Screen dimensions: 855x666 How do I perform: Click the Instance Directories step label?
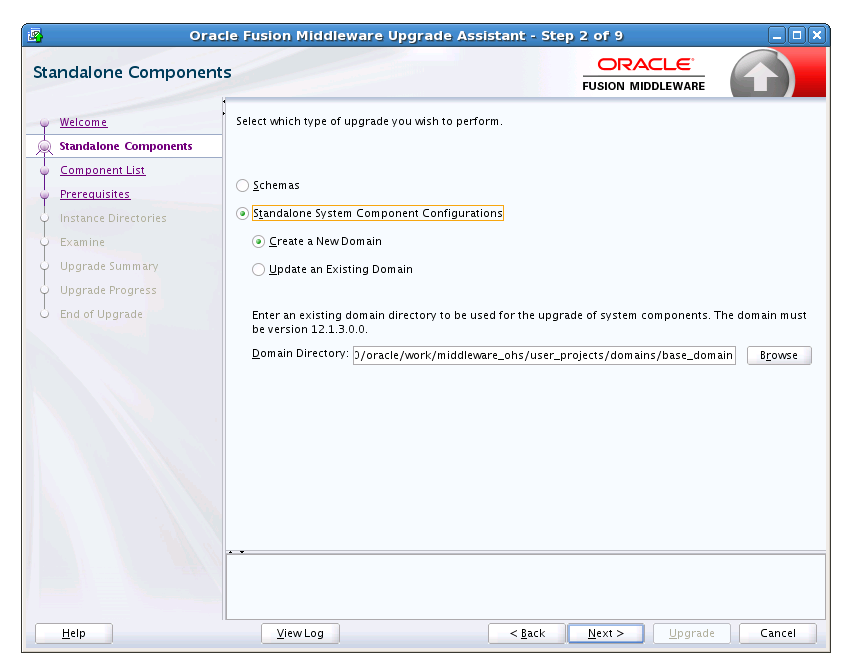(113, 218)
